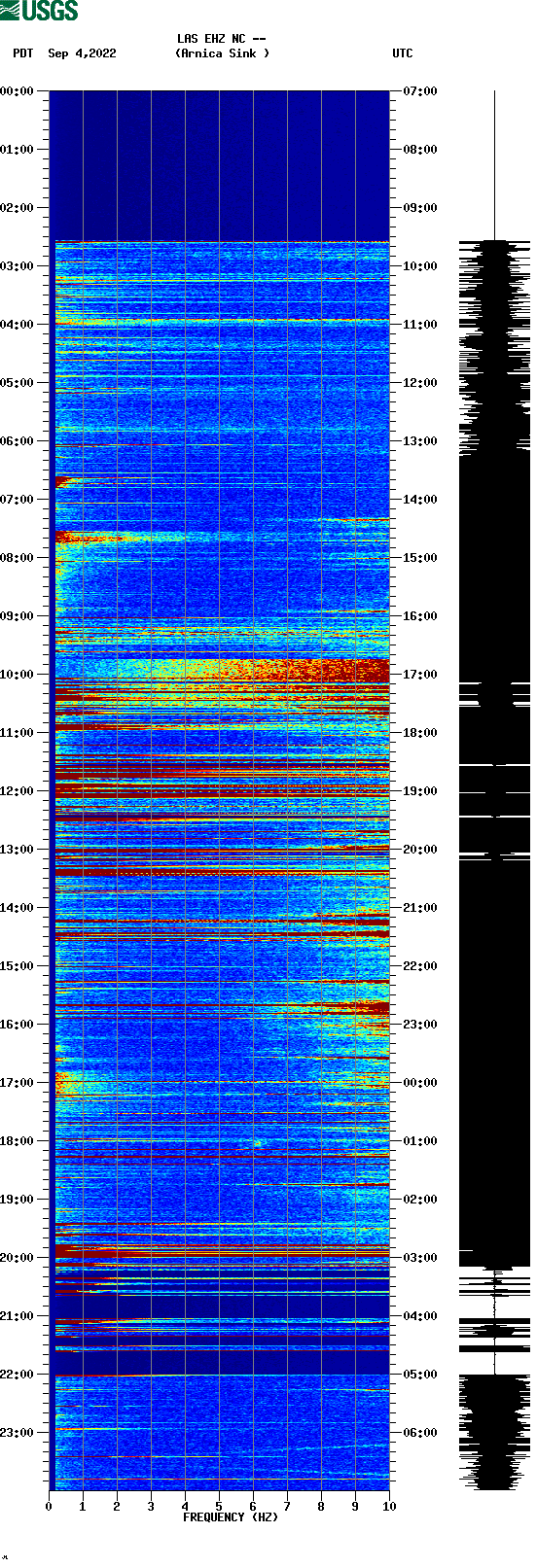Screen dimensions: 537x1568
Task: Click the 00:00 UTC time label
Action: point(420,1083)
